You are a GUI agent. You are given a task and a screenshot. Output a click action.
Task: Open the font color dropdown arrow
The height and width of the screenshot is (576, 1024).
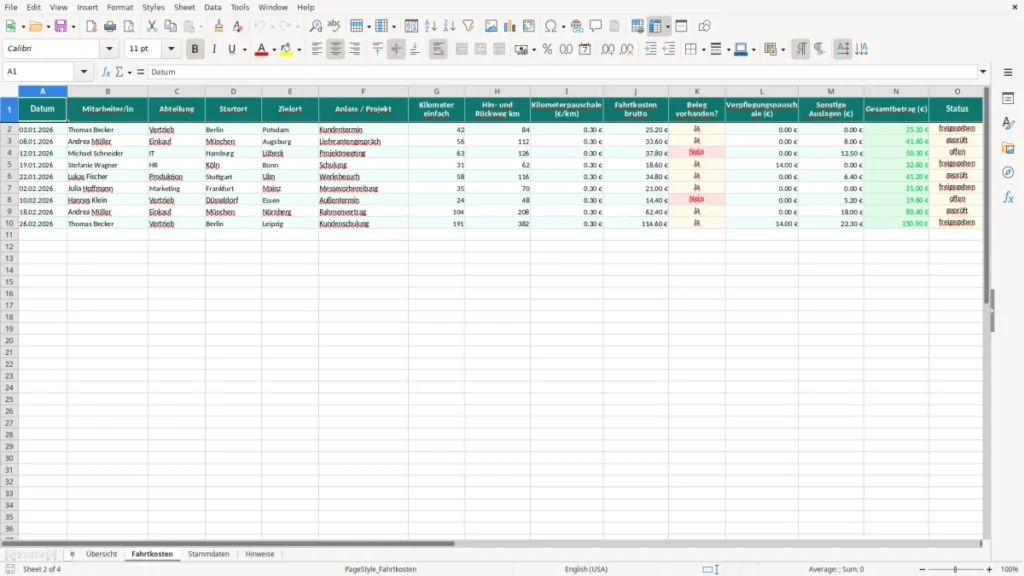[x=274, y=50]
